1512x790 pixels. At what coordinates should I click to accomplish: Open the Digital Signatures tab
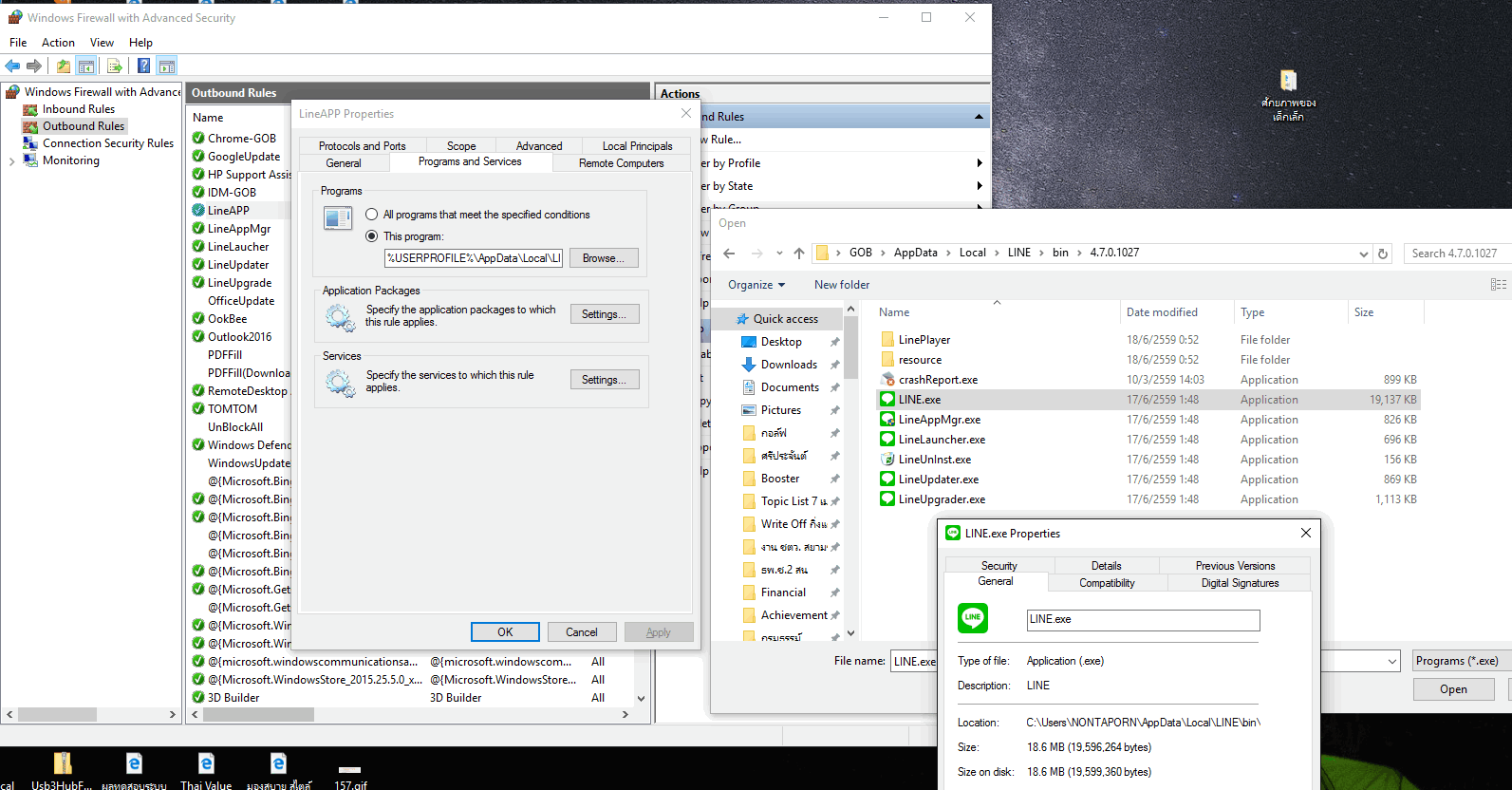(x=1240, y=583)
